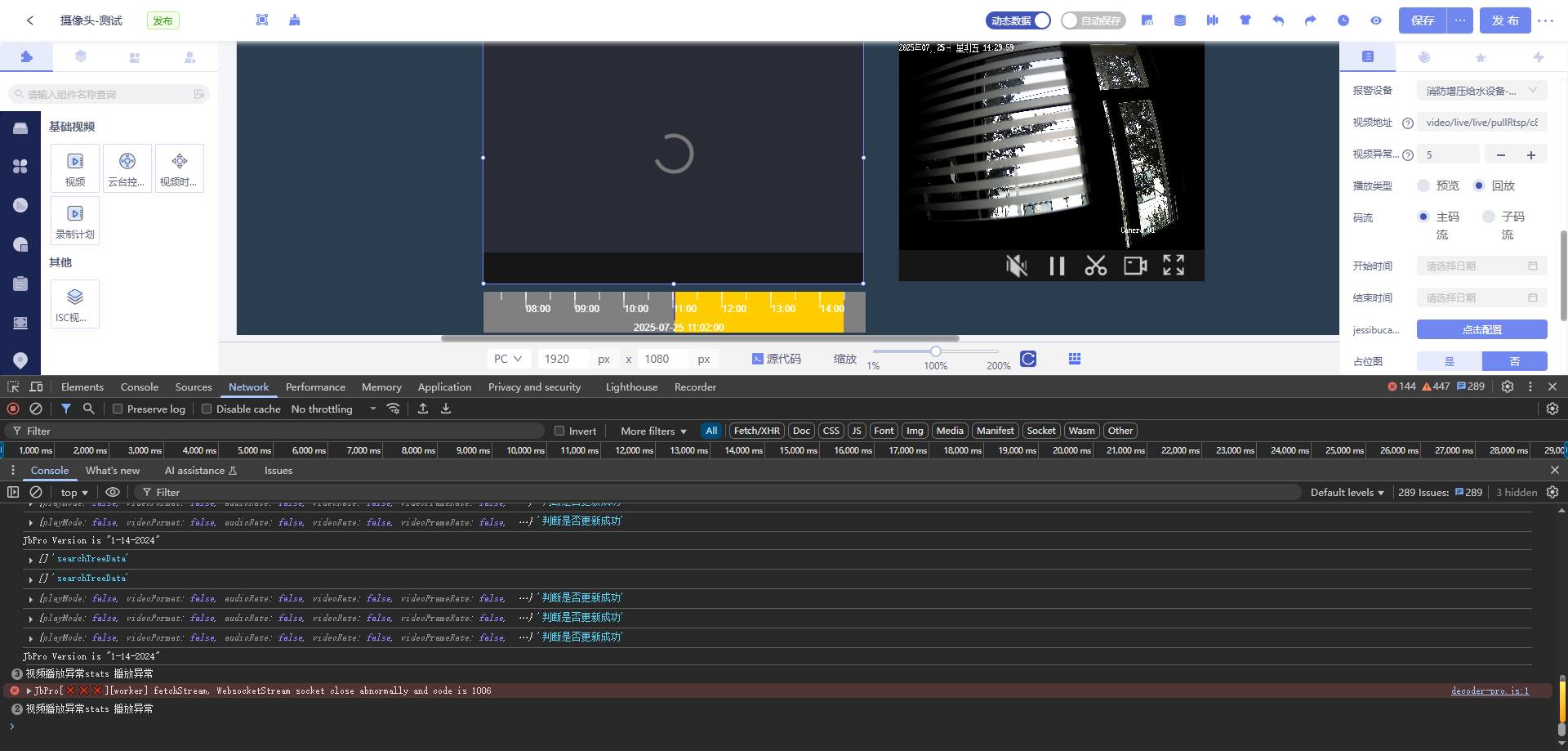
Task: Click the undo arrow in top toolbar
Action: click(1278, 20)
